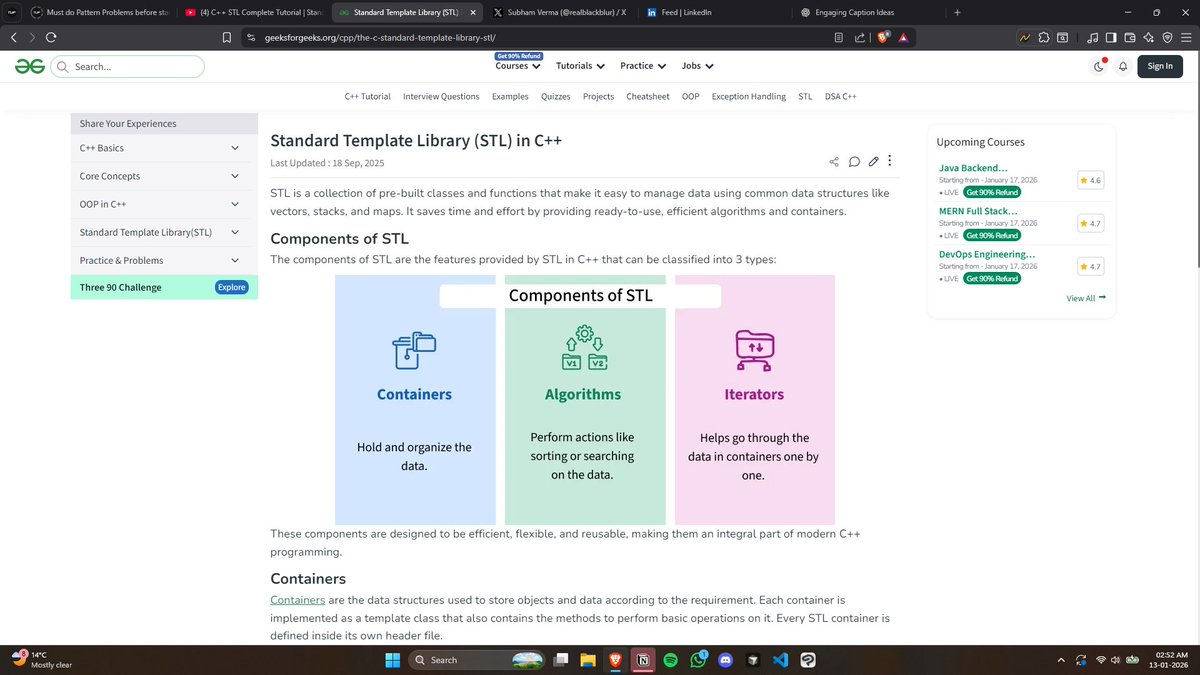Click the share page icon in address bar
Screen dimensions: 1200x675
tap(859, 37)
